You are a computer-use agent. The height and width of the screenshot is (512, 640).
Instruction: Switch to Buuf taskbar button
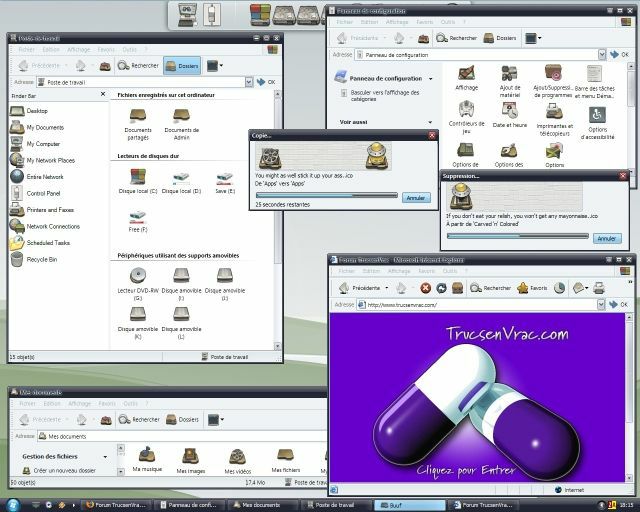[x=409, y=505]
